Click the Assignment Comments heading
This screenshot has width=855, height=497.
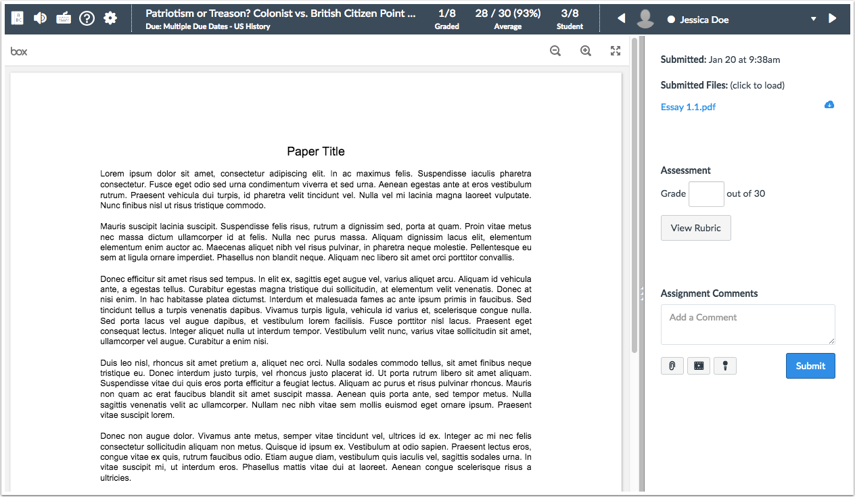click(709, 294)
